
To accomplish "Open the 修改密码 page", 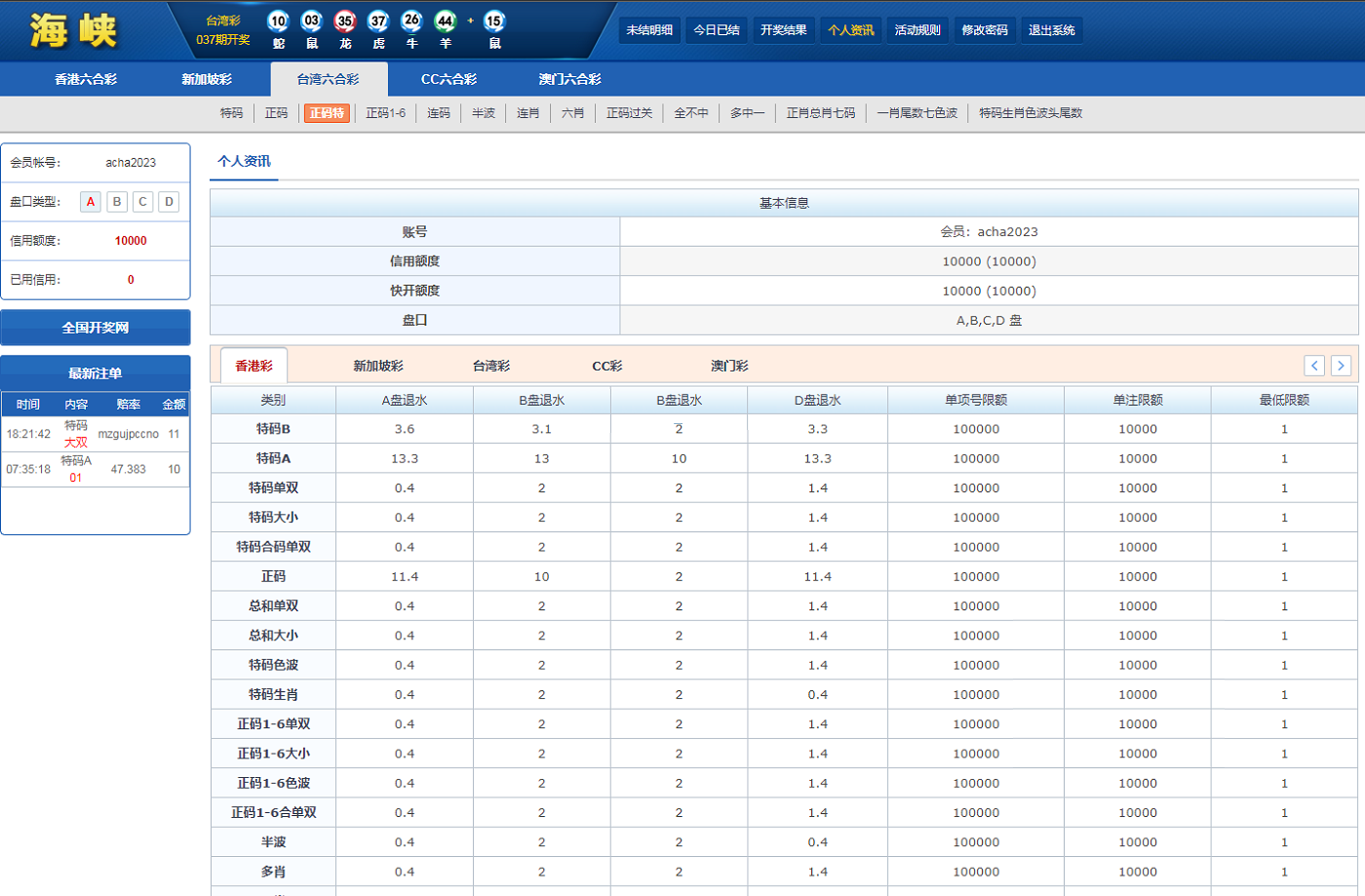I will coord(984,30).
